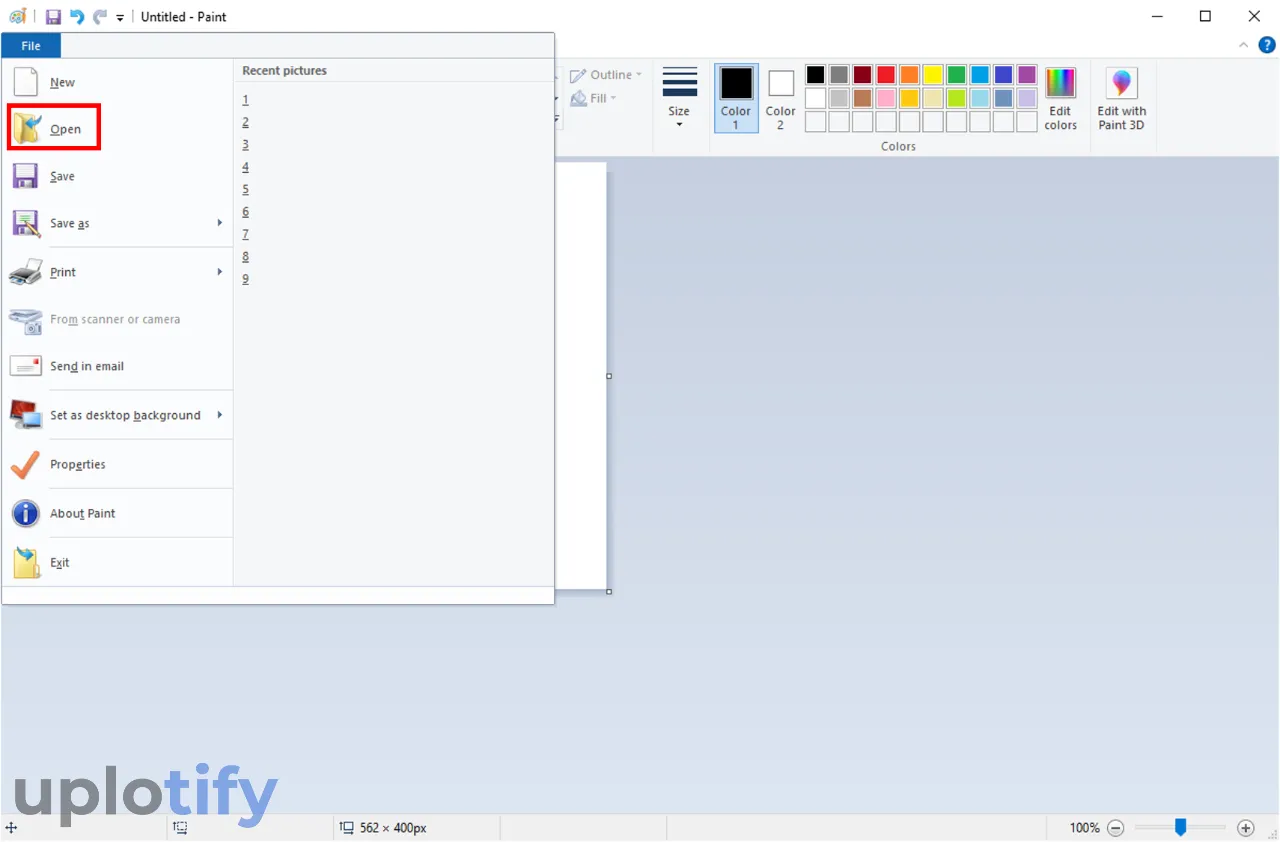Expand the Save as submenu arrow
This screenshot has width=1280, height=842.
(220, 223)
